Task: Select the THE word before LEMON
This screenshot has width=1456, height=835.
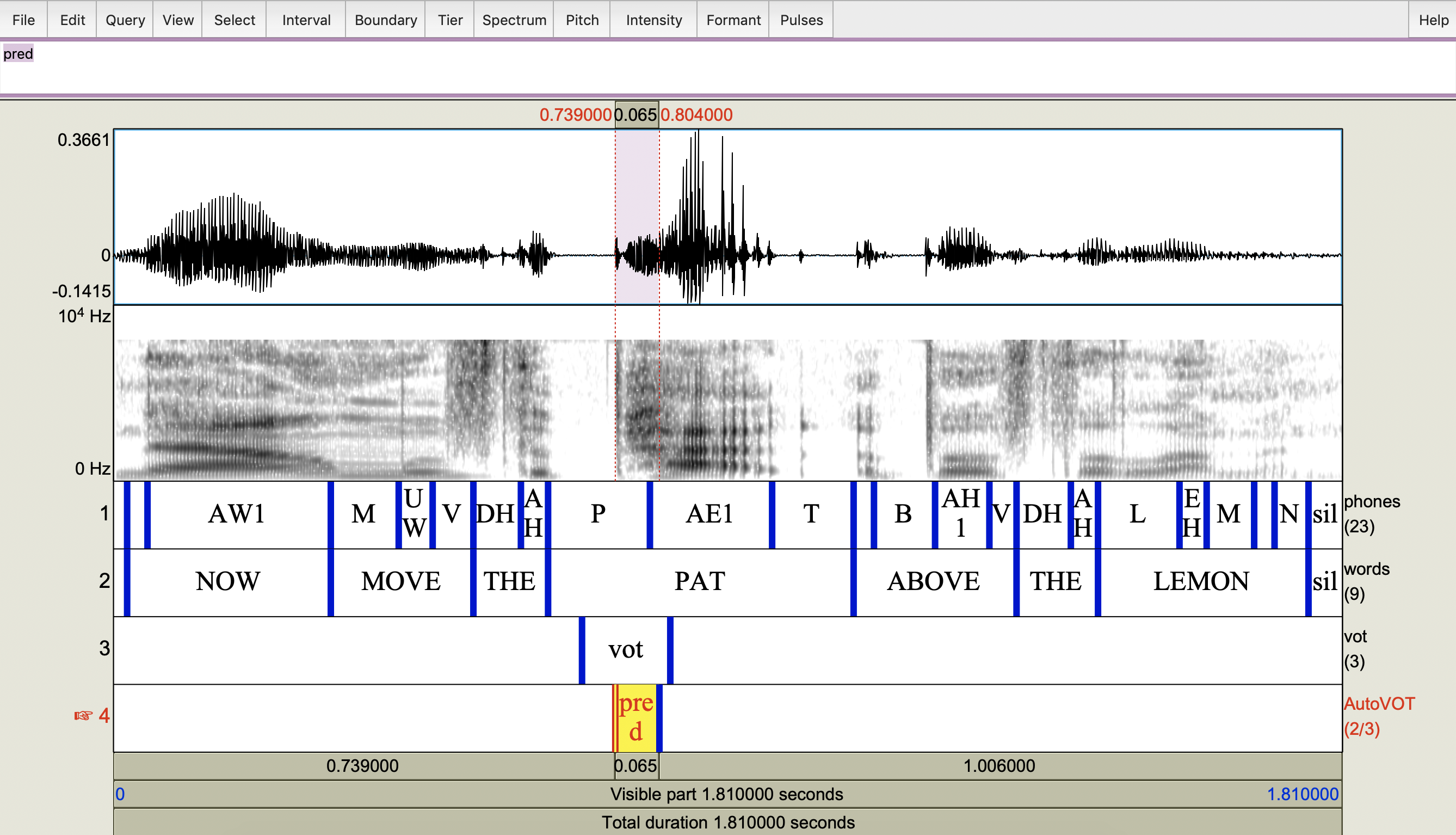Action: pos(1056,582)
